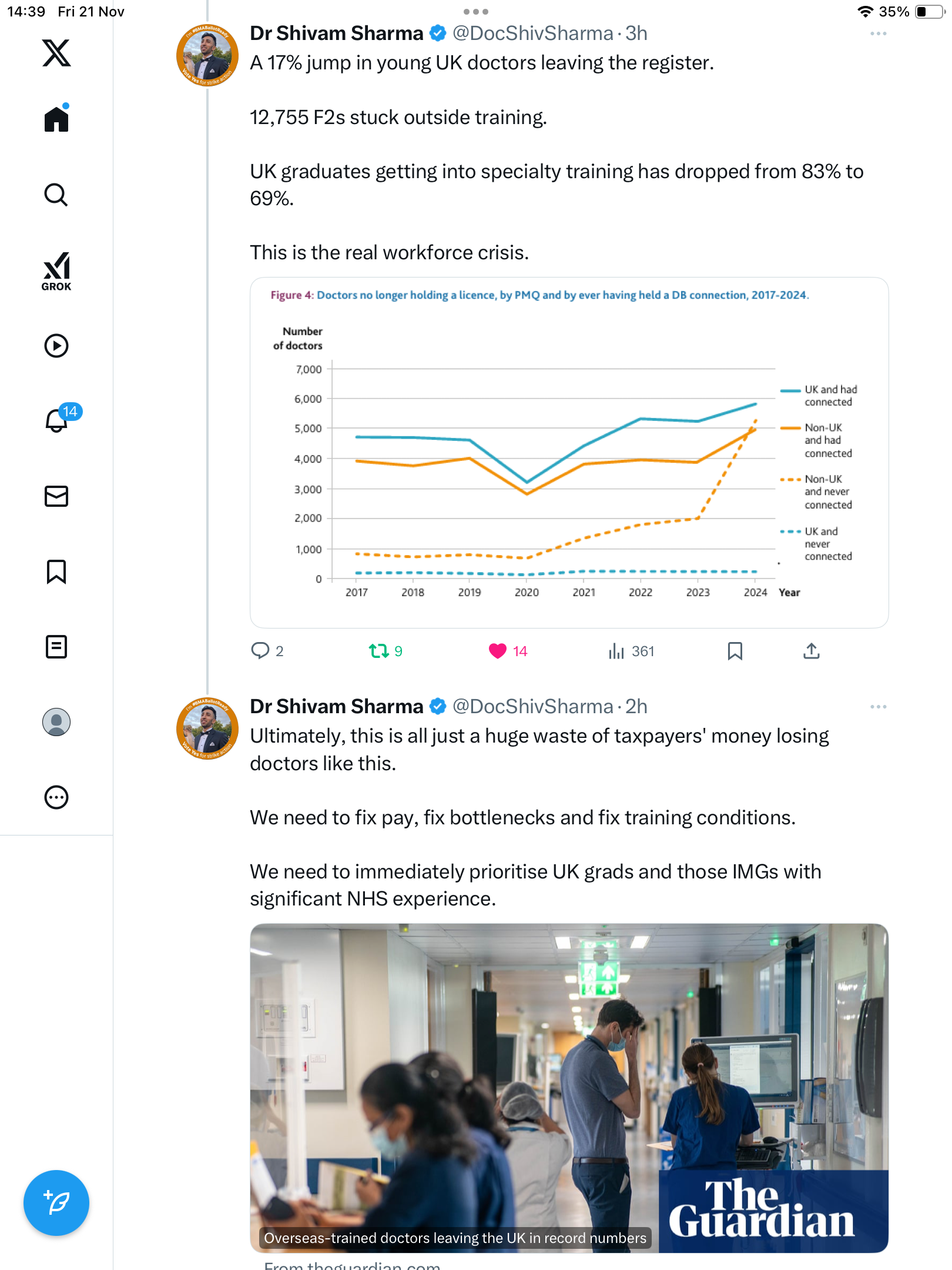Open the Video tab play icon
The width and height of the screenshot is (952, 1270).
pos(56,346)
